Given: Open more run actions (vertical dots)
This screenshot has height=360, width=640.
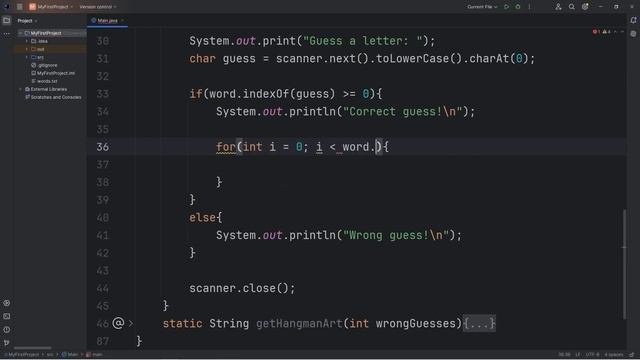Looking at the screenshot, I should pyautogui.click(x=529, y=7).
